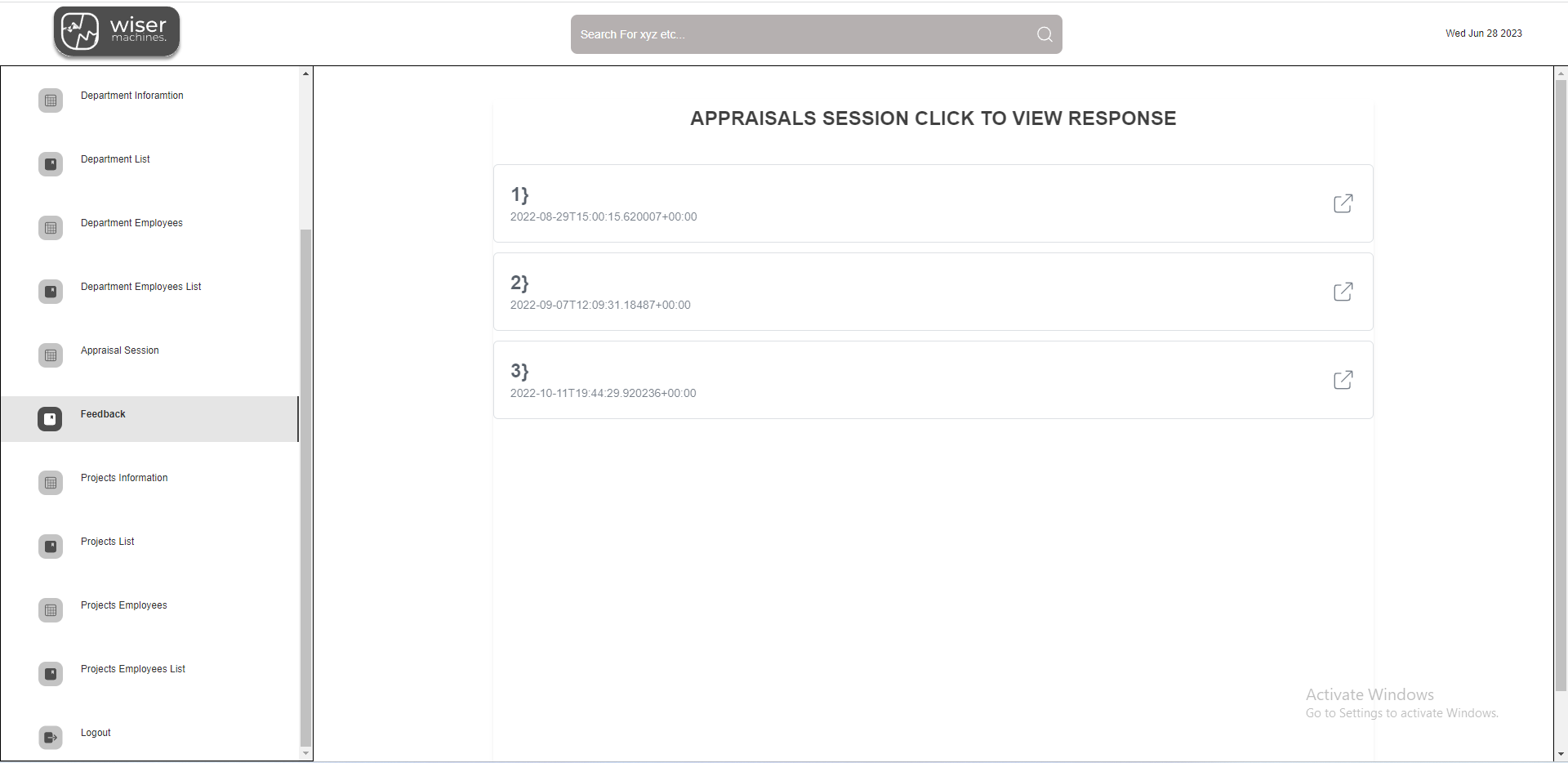Click the Logout link
The height and width of the screenshot is (763, 1568).
tap(95, 732)
